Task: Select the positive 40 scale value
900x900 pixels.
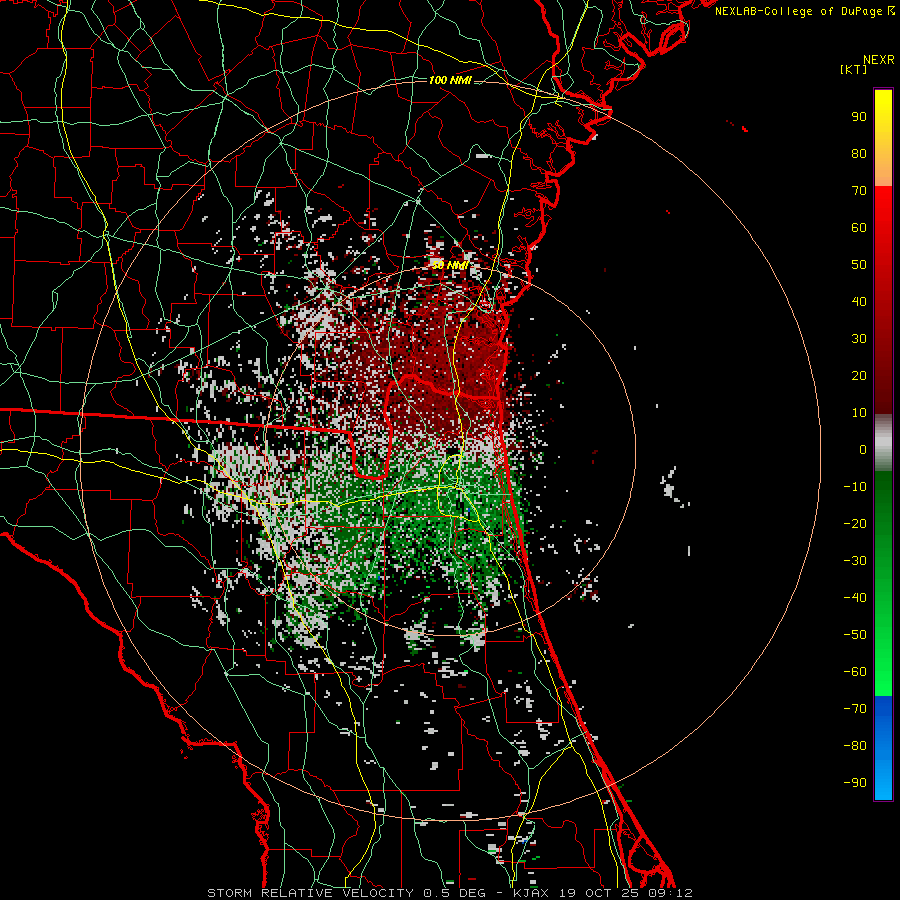Action: (x=859, y=301)
